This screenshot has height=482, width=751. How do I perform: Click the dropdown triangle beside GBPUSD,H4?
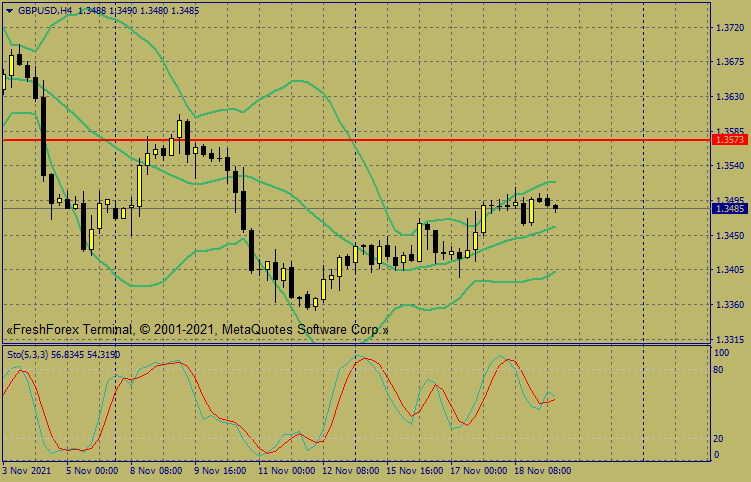tap(9, 10)
